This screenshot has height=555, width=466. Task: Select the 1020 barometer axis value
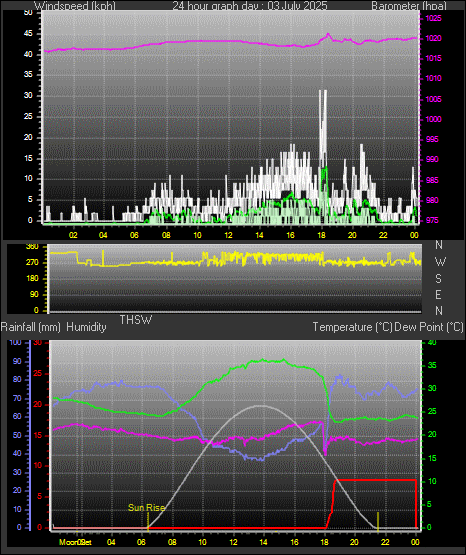pyautogui.click(x=433, y=38)
